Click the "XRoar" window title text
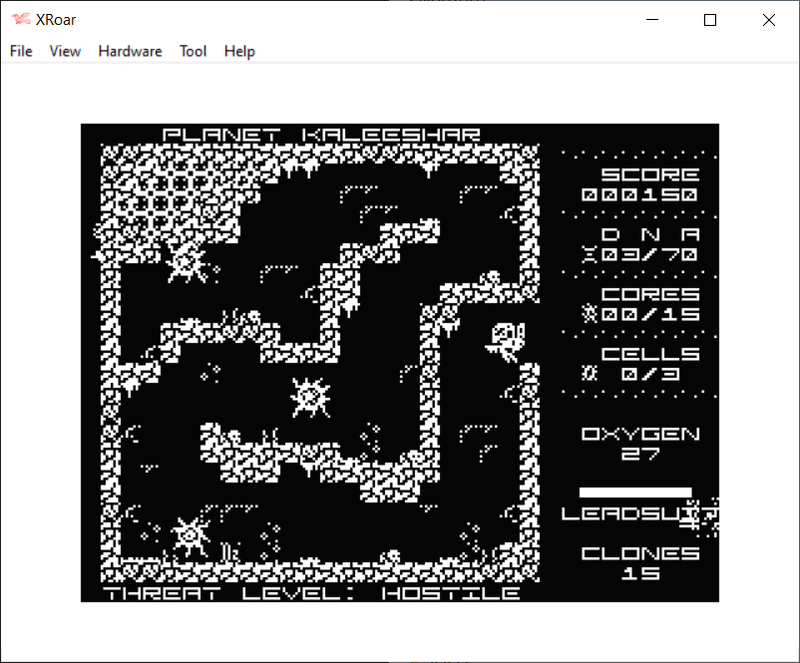 click(x=56, y=19)
